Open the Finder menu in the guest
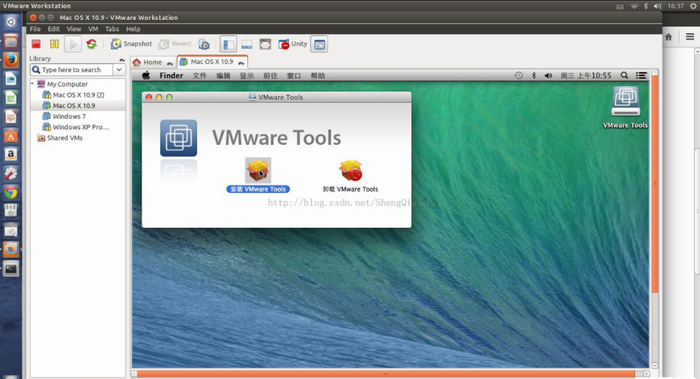 pos(171,75)
